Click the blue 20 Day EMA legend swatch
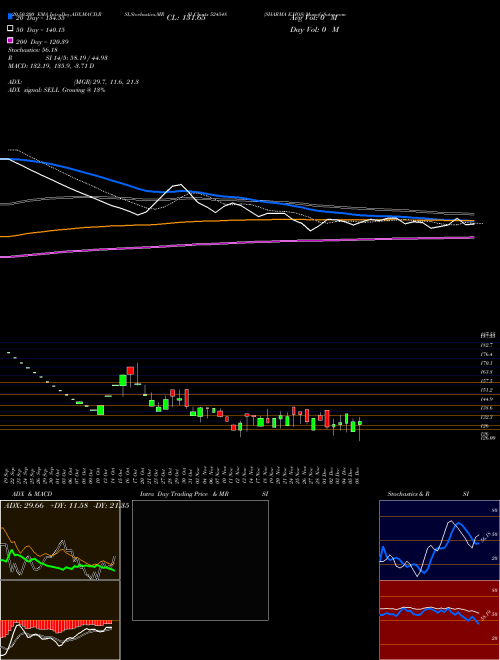The height and width of the screenshot is (660, 500). point(10,16)
